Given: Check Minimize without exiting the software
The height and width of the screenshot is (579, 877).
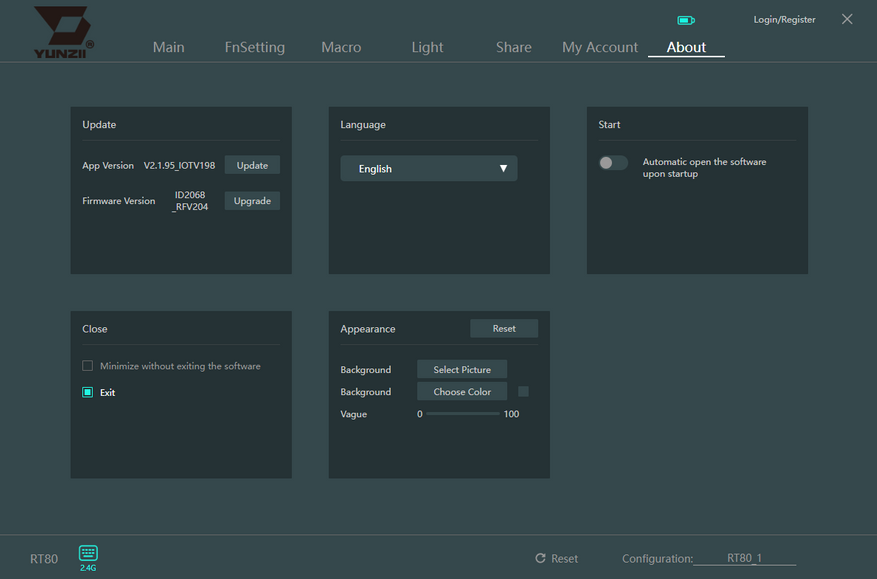Looking at the screenshot, I should 88,366.
